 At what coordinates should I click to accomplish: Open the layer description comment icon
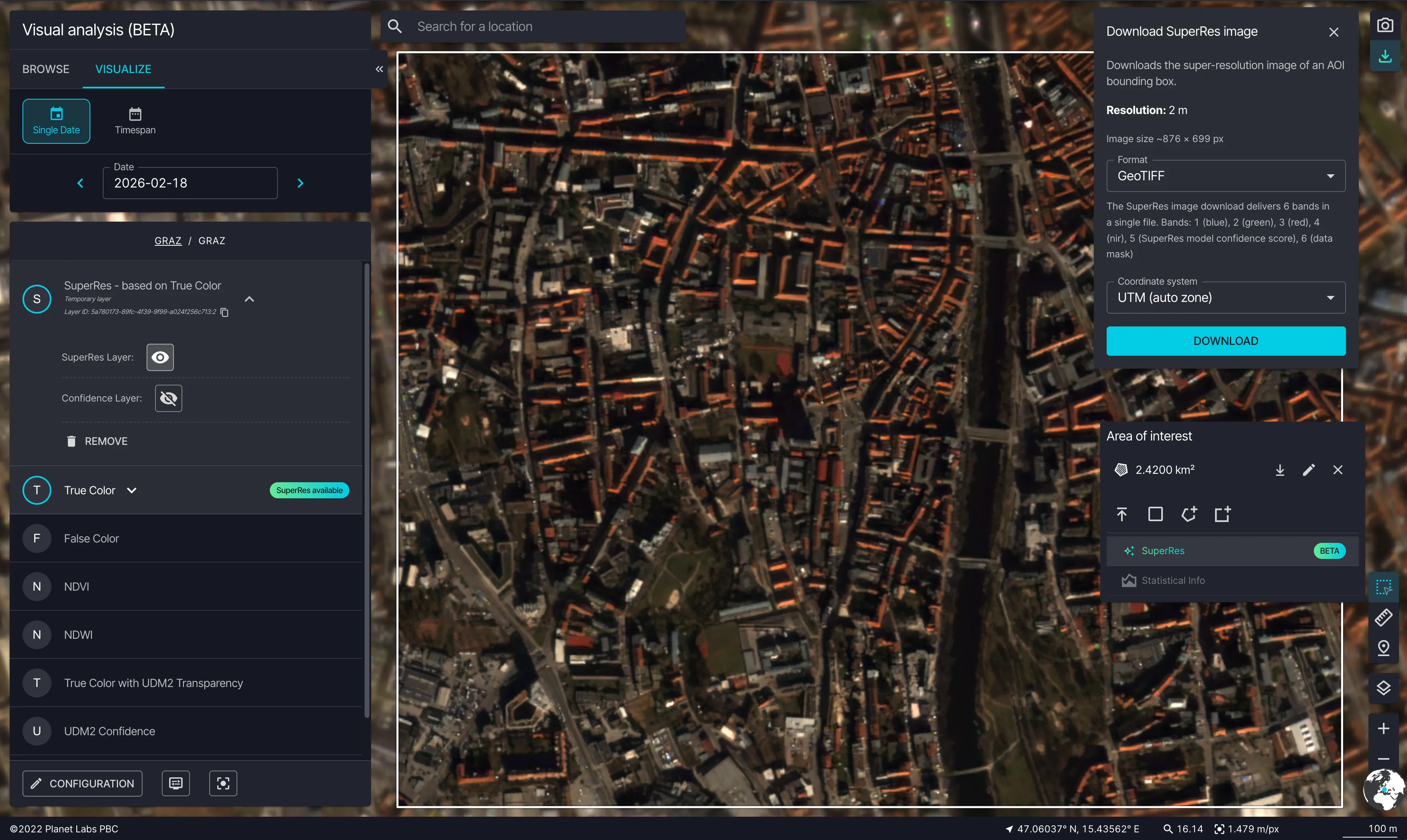(x=176, y=783)
